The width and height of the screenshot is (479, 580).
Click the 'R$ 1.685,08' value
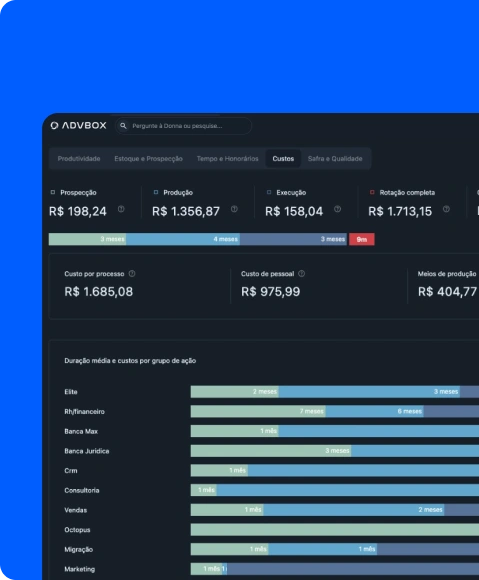[x=98, y=292]
